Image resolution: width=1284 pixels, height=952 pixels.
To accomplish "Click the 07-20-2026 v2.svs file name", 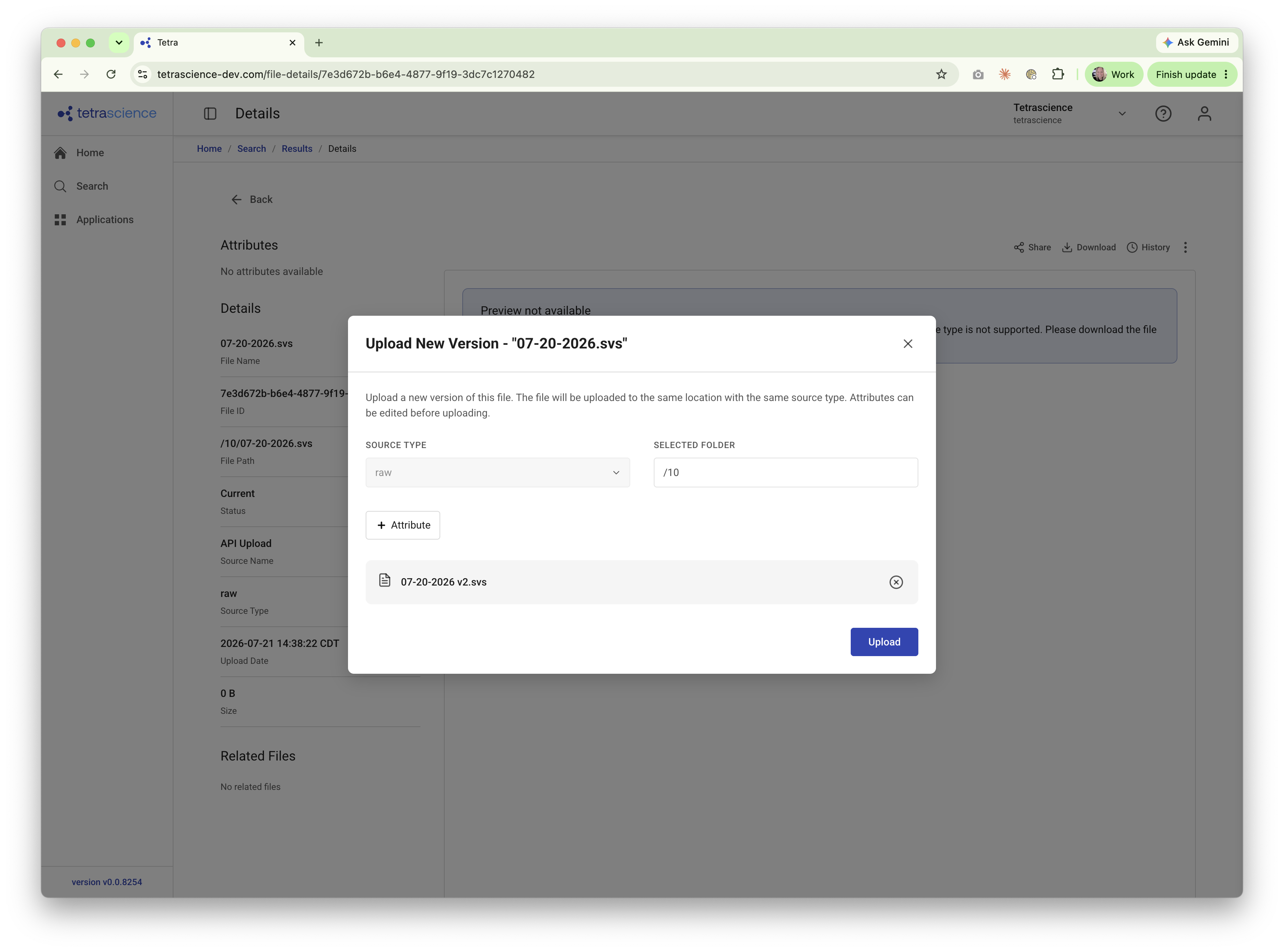I will 444,582.
